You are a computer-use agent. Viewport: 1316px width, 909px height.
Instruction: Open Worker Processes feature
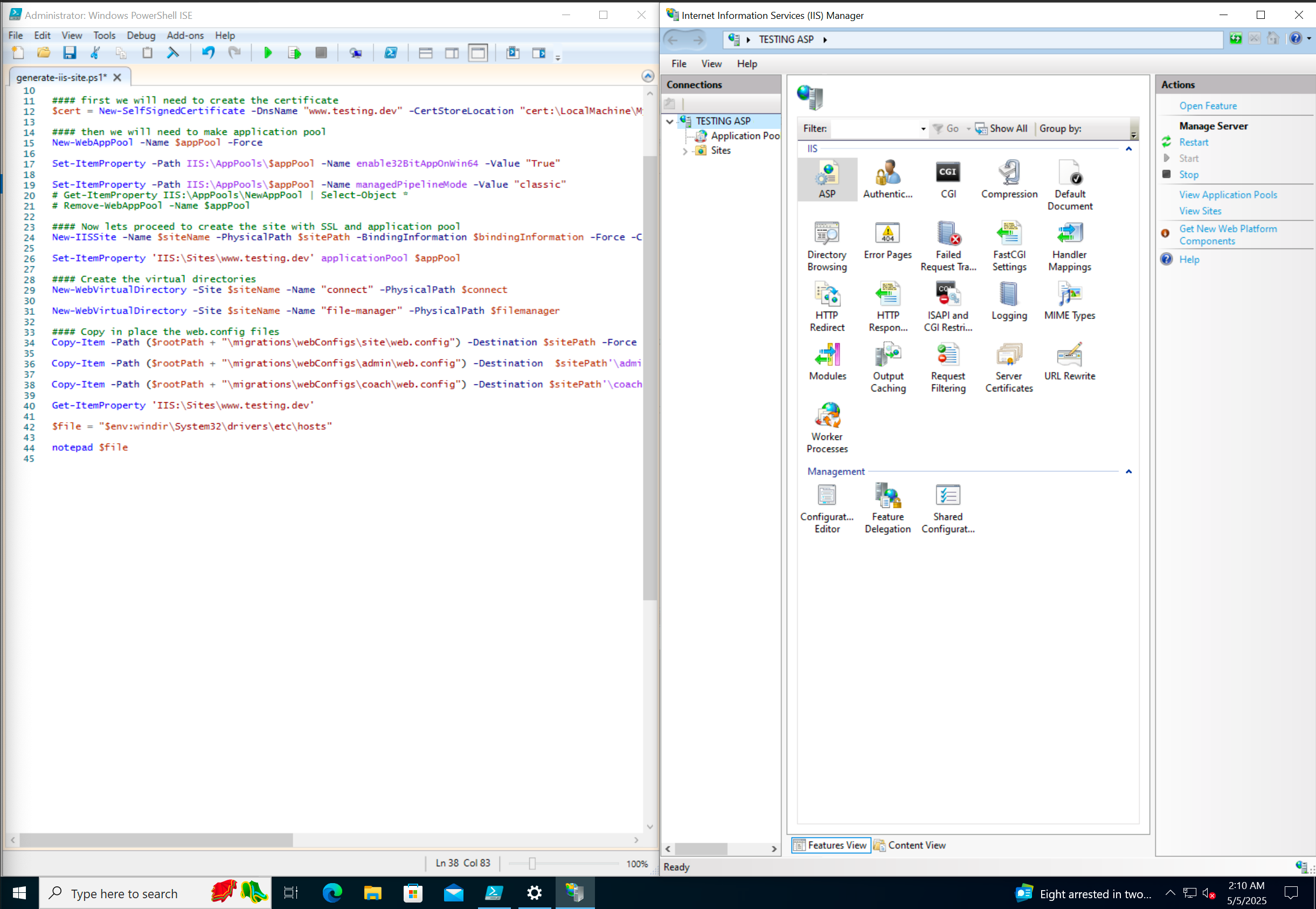coord(827,428)
